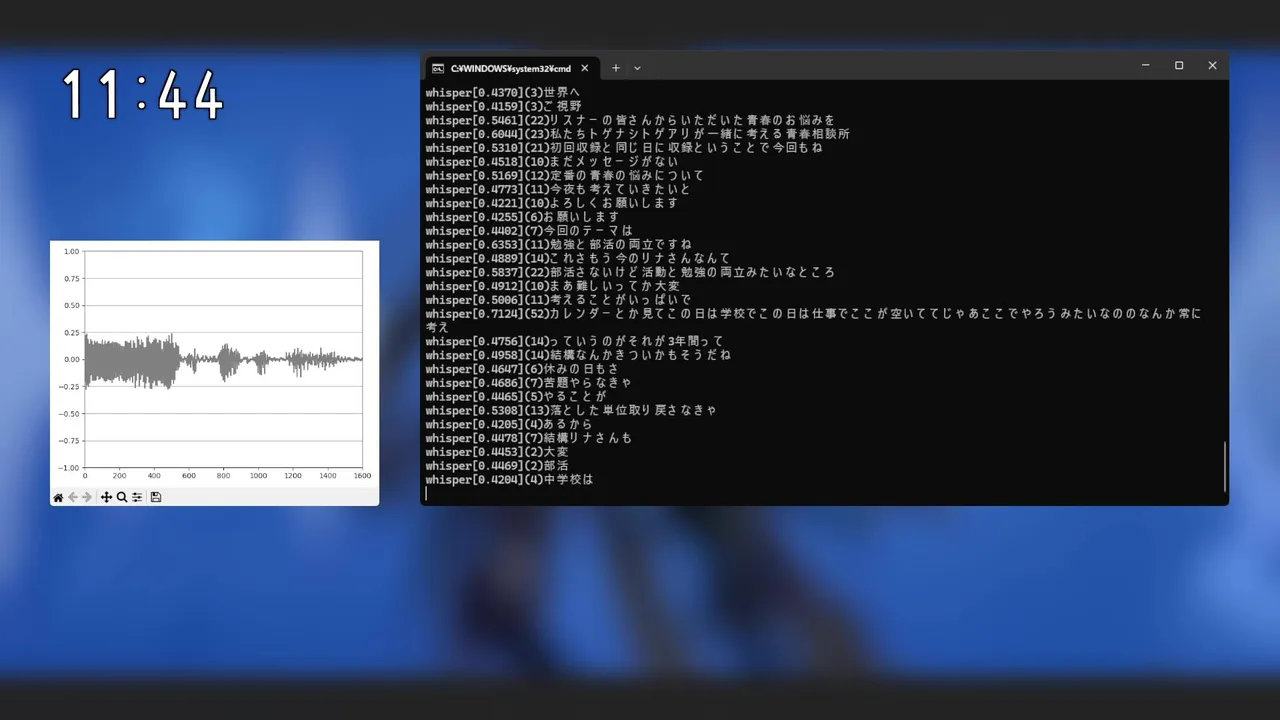Click the whisper[0.5169] output line
Image resolution: width=1280 pixels, height=720 pixels.
pyautogui.click(x=565, y=176)
